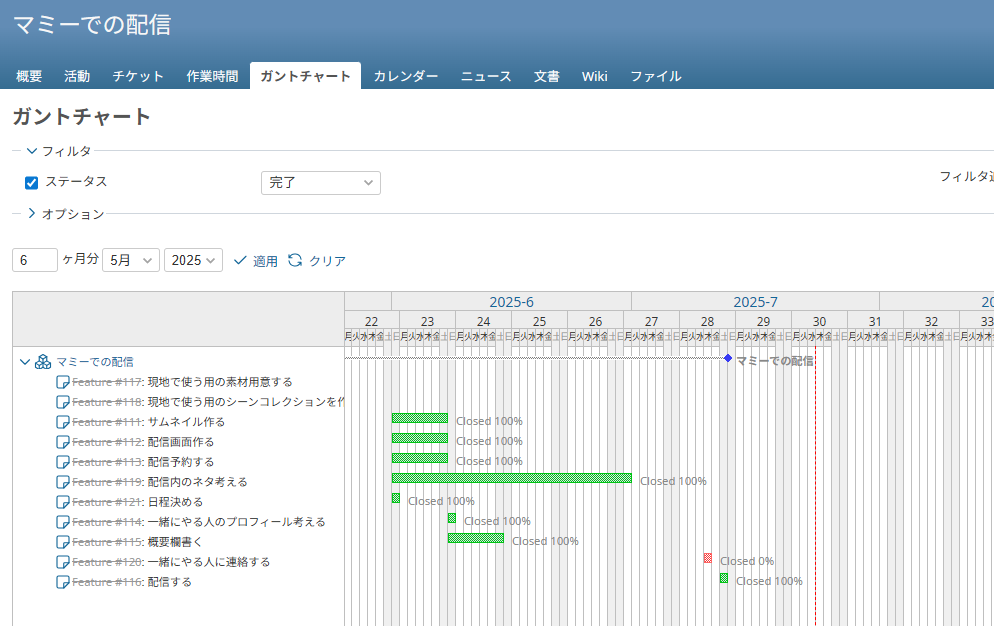Switch to the チケット tab
The width and height of the screenshot is (994, 626).
click(138, 76)
